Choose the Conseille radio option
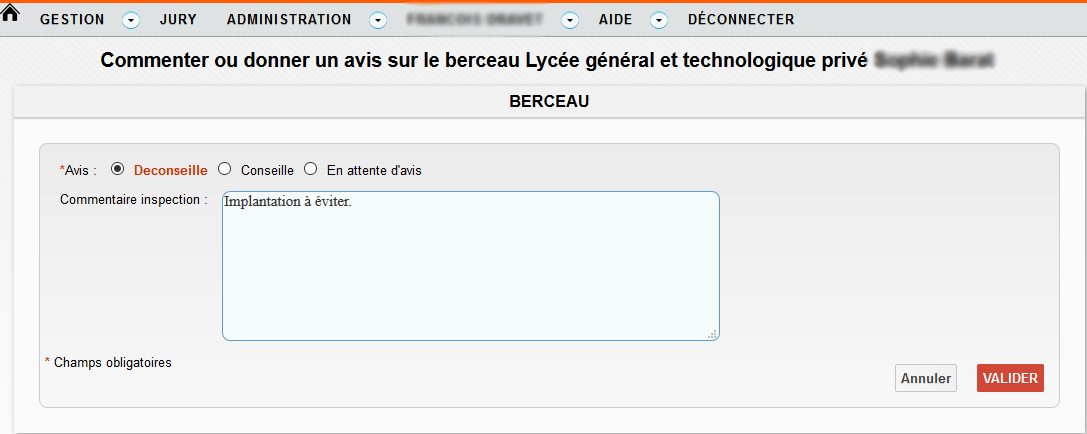Screen dimensions: 1087x434 pos(225,169)
